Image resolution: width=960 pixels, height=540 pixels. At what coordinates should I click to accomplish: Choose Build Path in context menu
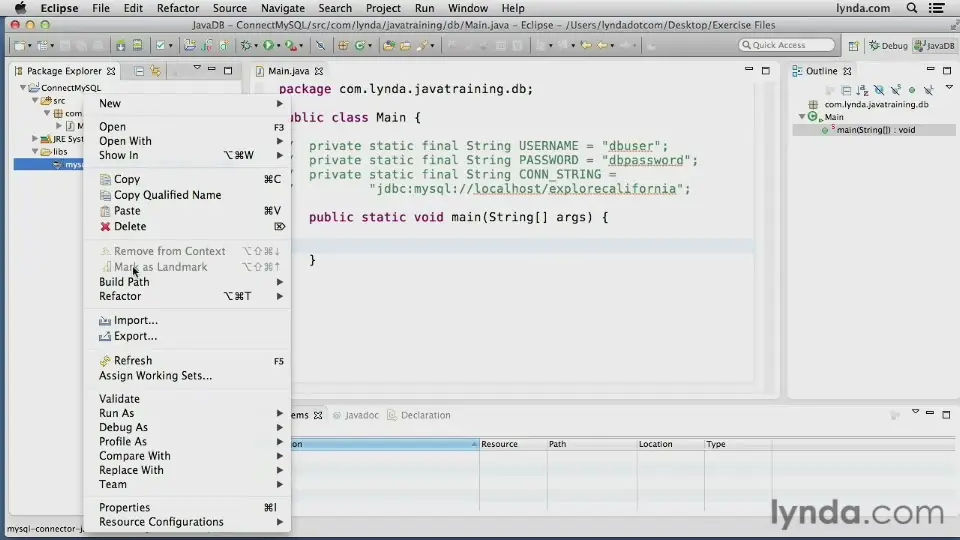[187, 282]
